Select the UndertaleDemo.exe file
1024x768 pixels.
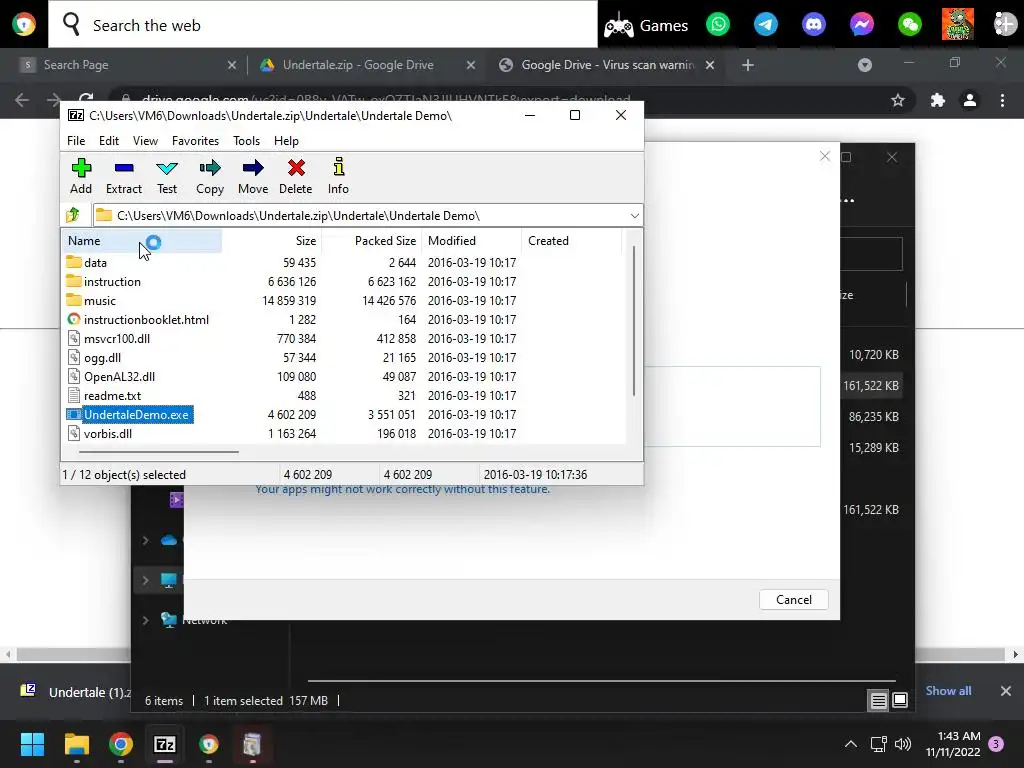[136, 414]
